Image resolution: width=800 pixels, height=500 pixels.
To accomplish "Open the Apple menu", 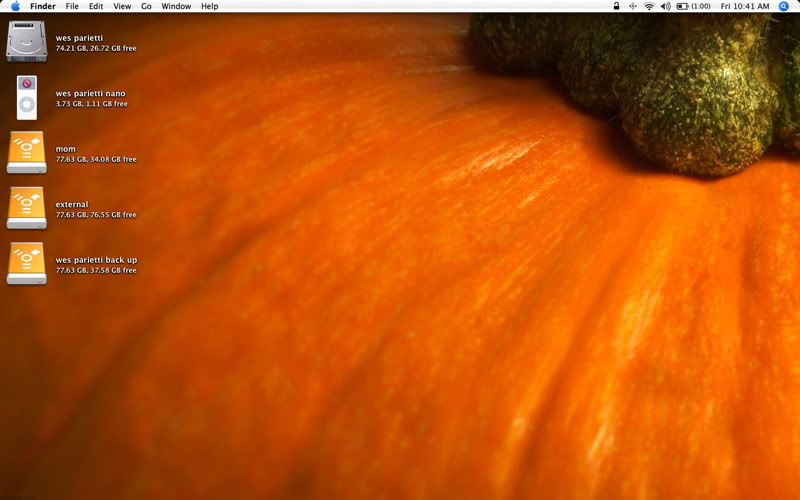I will (15, 6).
